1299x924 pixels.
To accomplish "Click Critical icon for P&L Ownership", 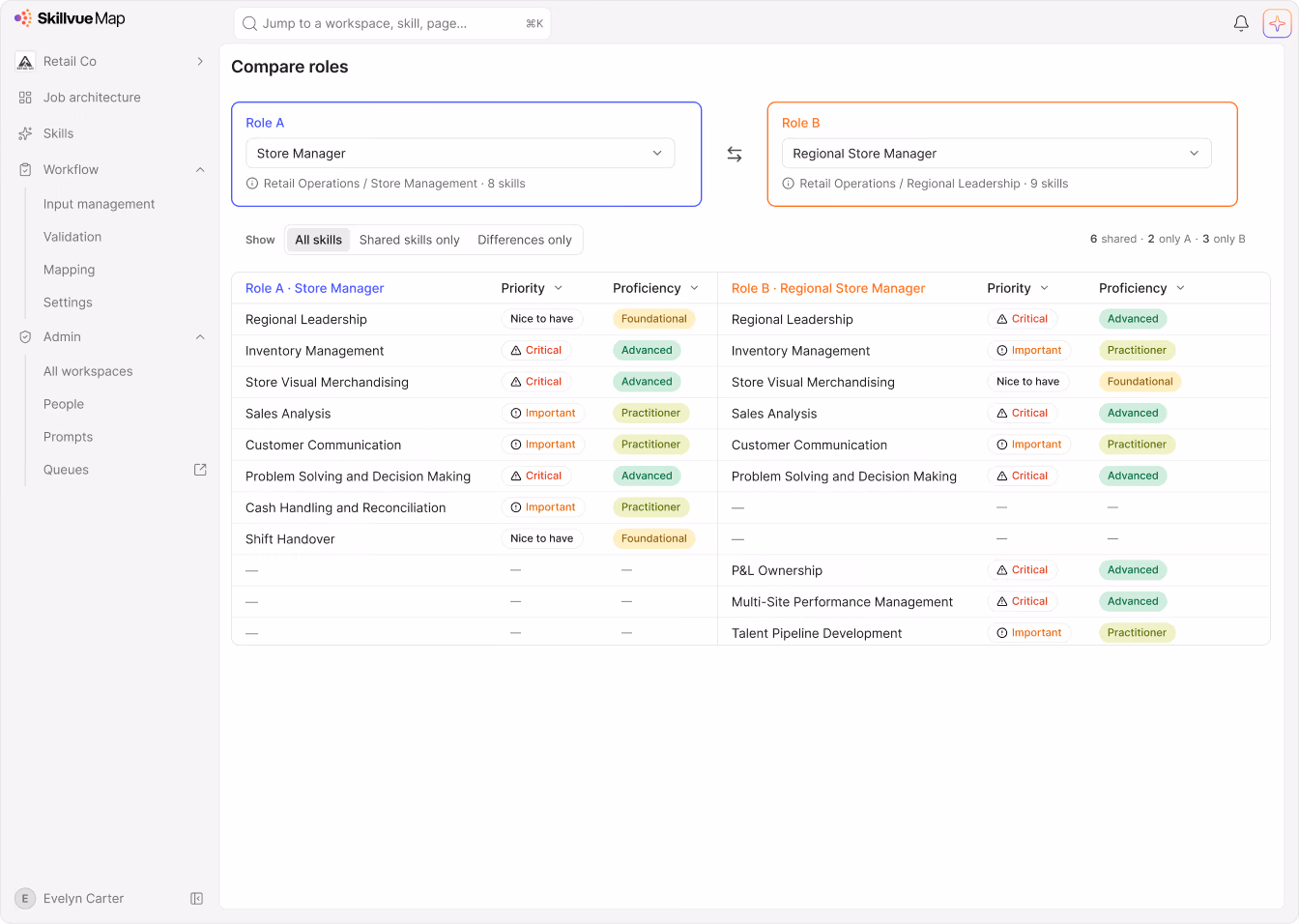I will (1002, 570).
